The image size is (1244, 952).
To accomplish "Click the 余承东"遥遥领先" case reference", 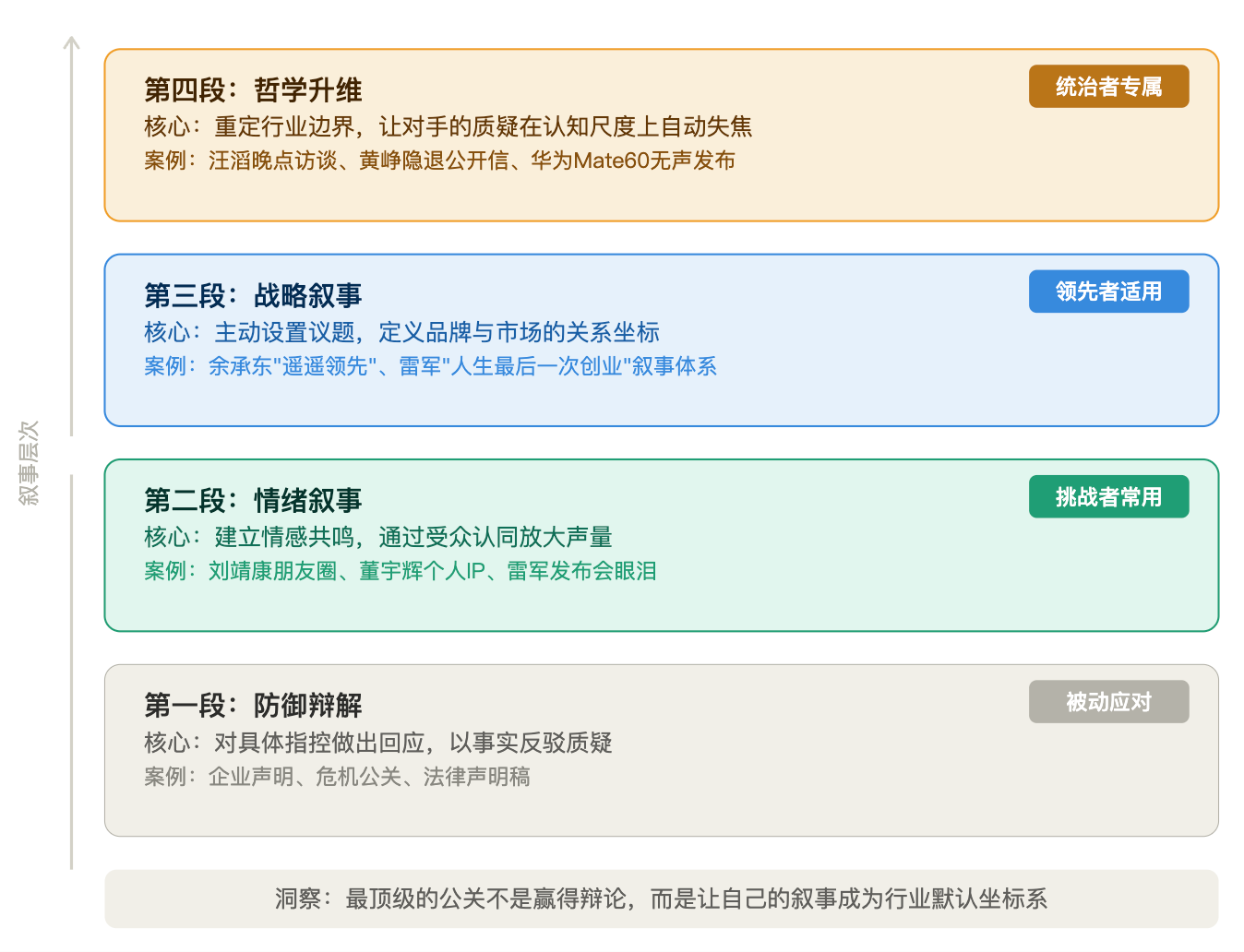I will [x=290, y=366].
